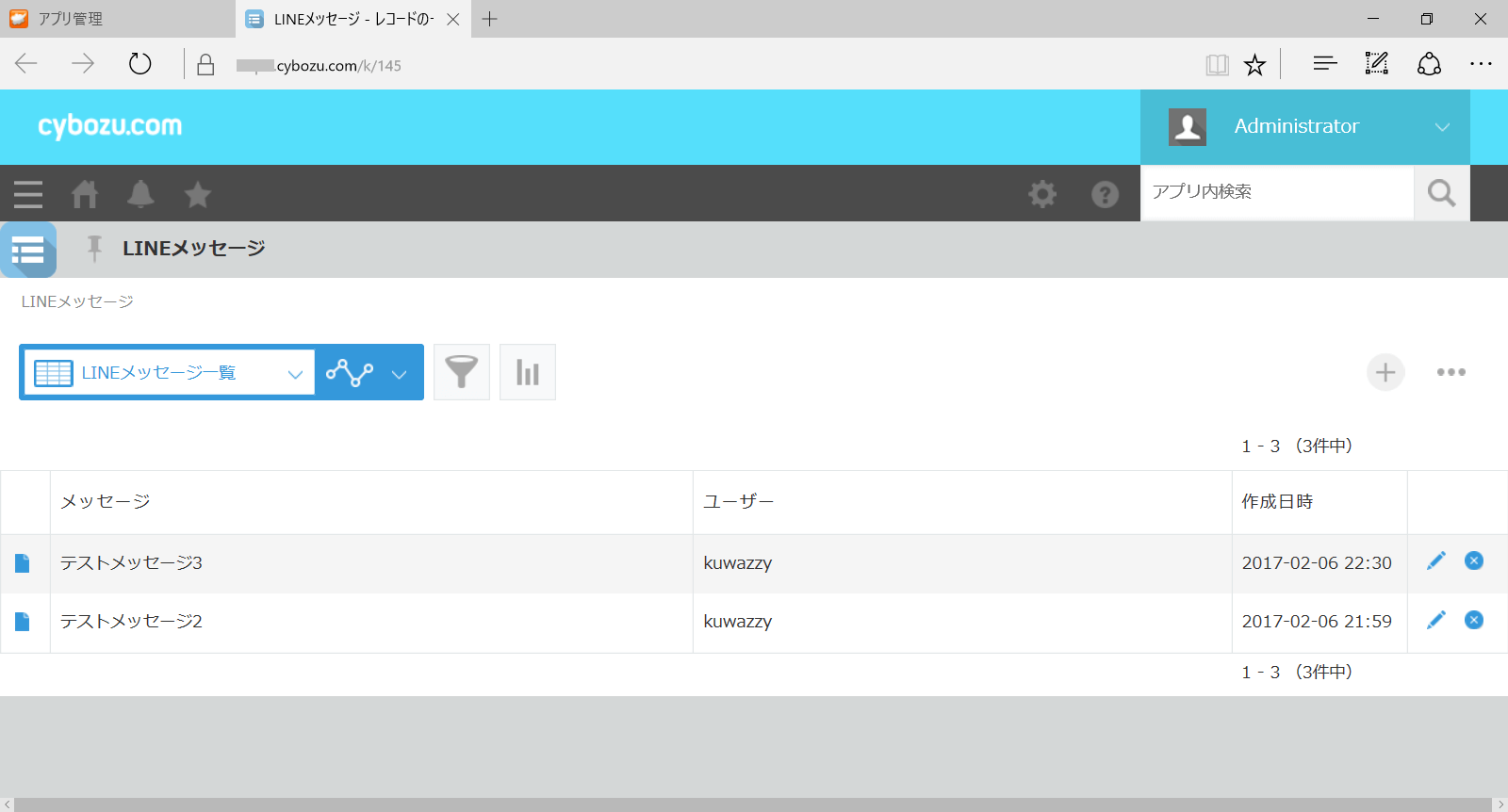Click the horizontal scrollbar track
This screenshot has height=812, width=1508.
tap(754, 804)
